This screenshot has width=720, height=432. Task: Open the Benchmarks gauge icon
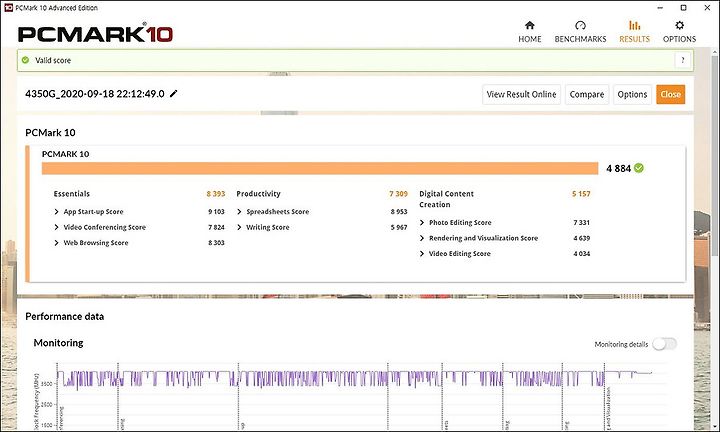pos(580,25)
